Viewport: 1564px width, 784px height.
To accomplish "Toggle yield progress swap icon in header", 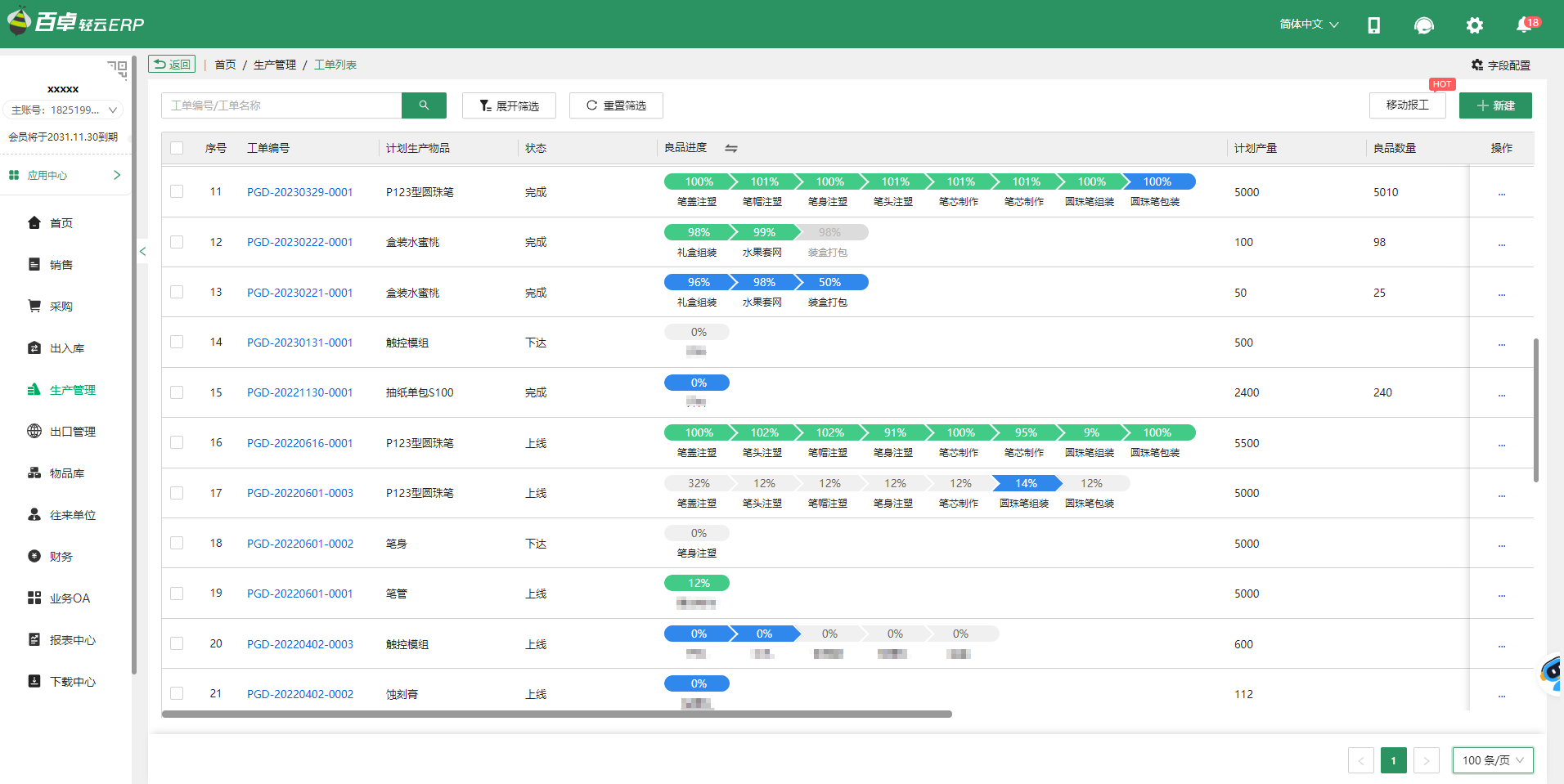I will 731,149.
